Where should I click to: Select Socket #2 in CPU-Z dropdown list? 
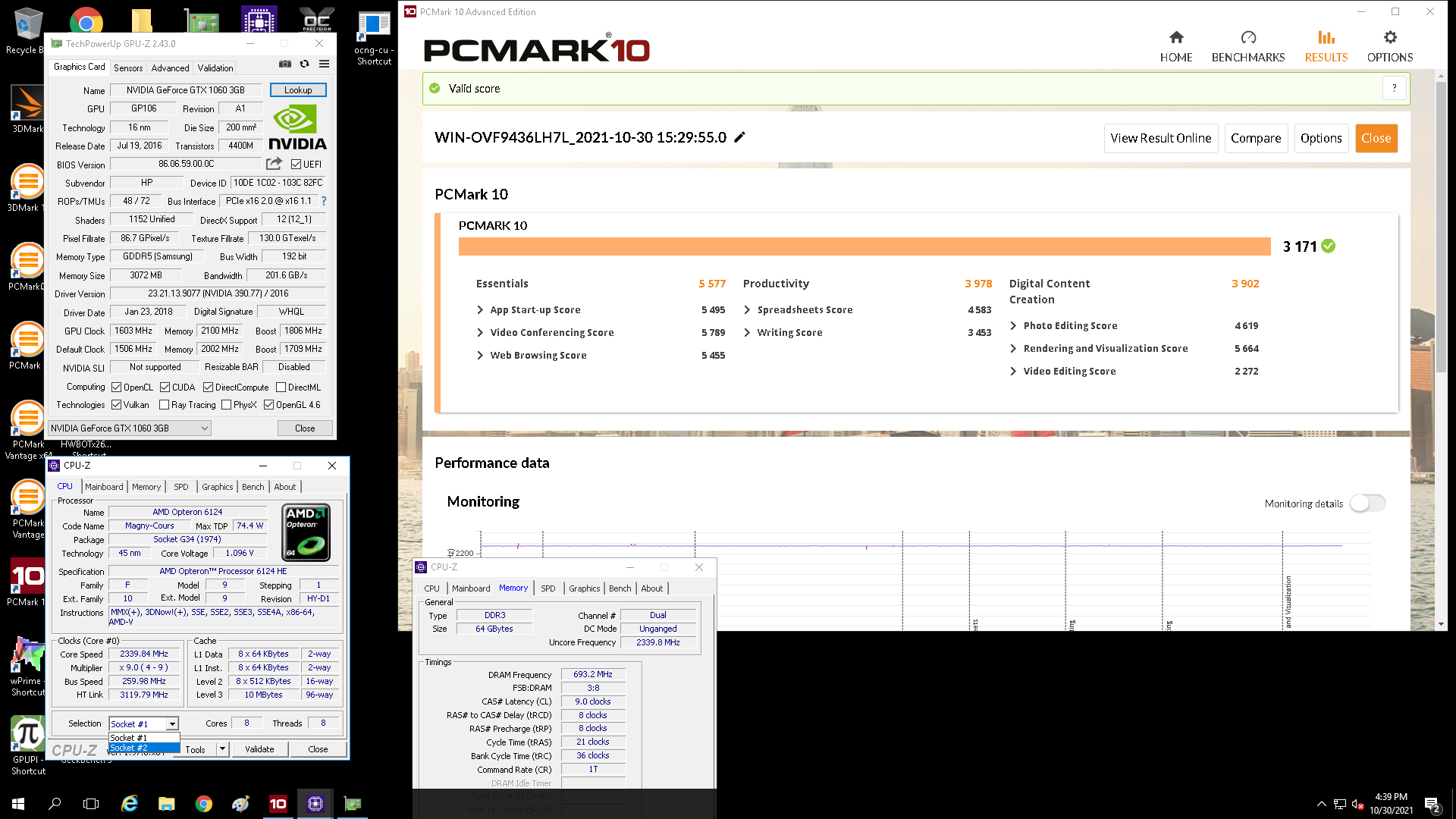pyautogui.click(x=144, y=748)
